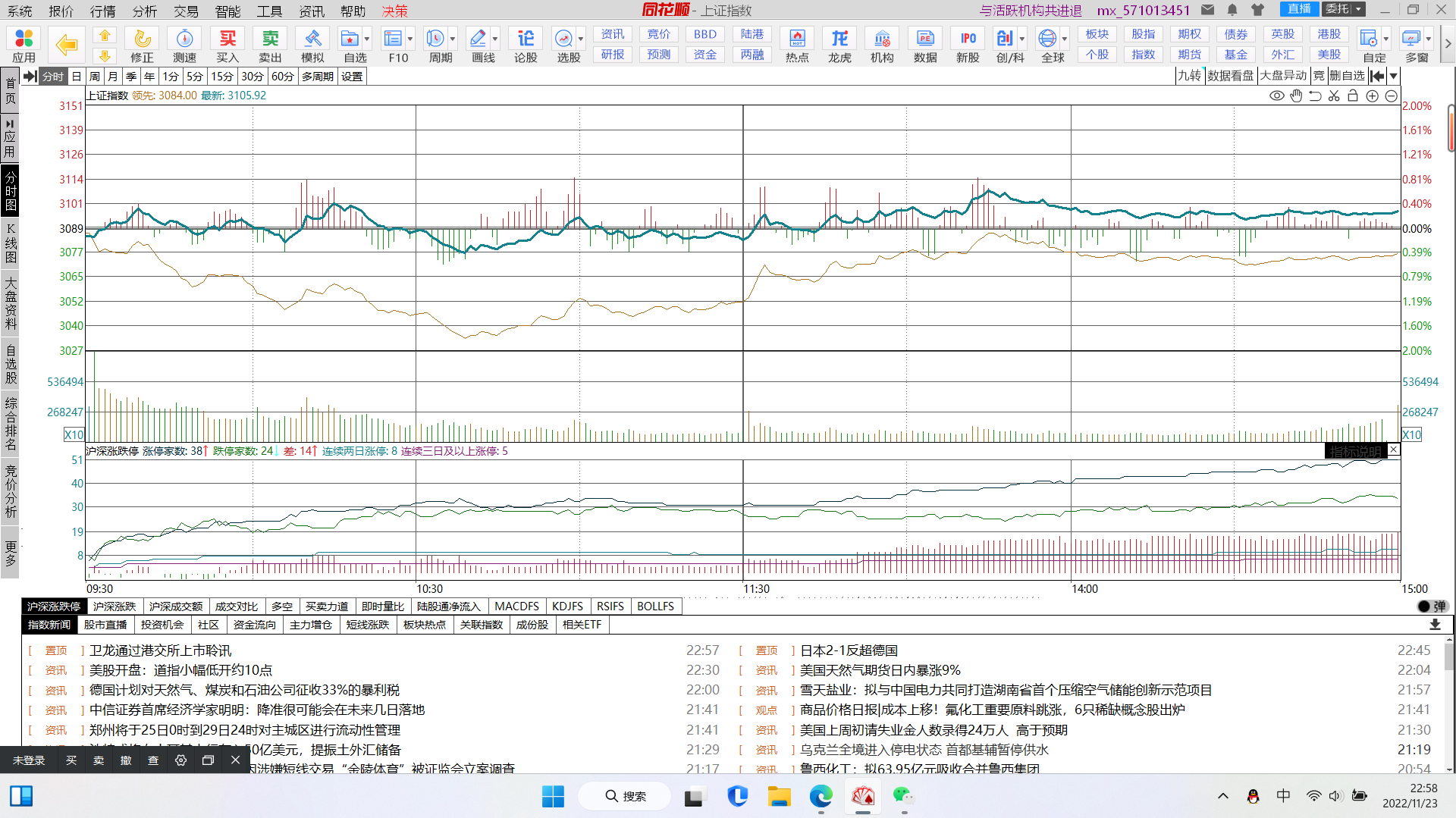1456x818 pixels.
Task: Toggle left X10 volume scale
Action: (74, 435)
